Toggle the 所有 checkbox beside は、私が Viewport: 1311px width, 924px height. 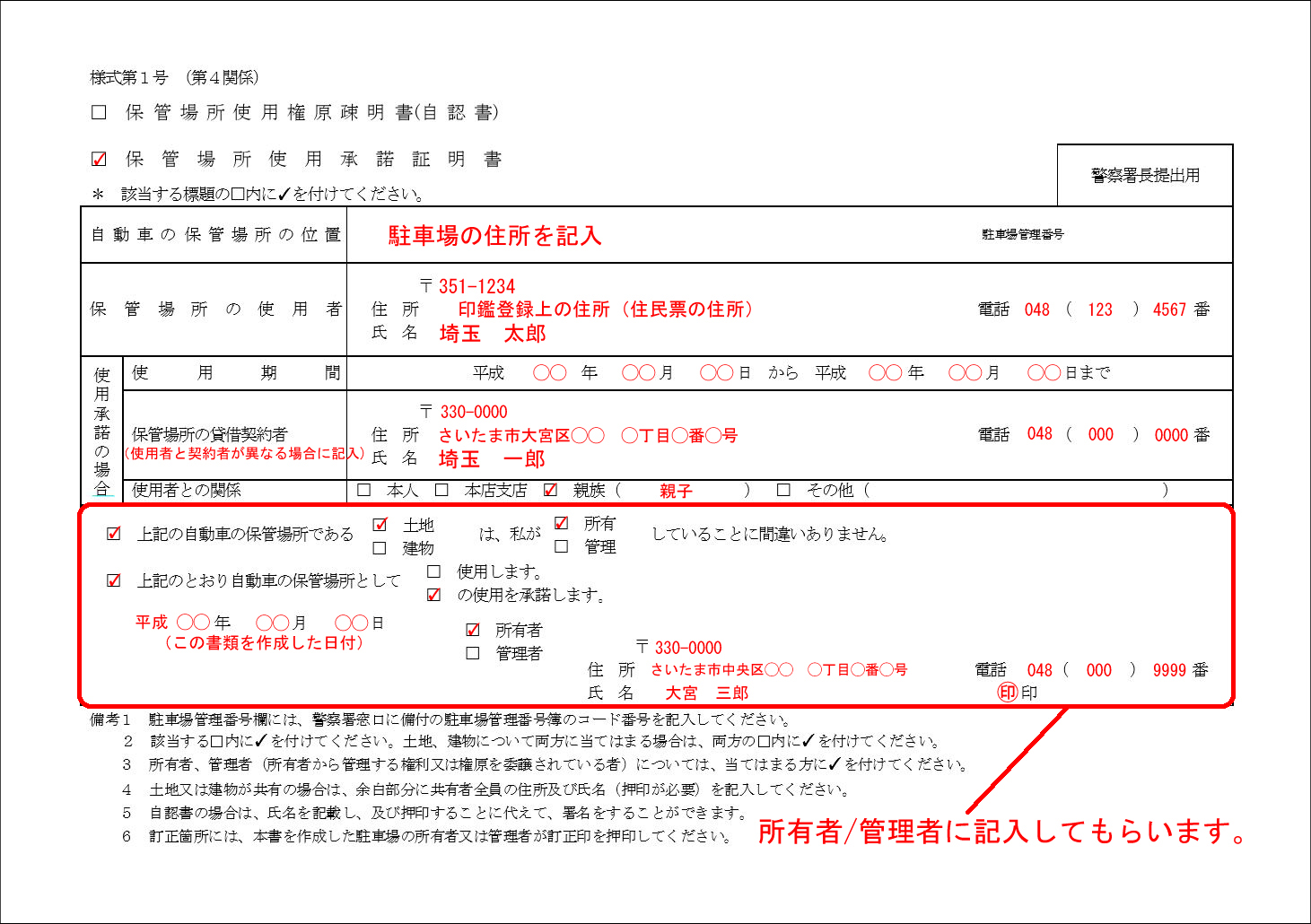pos(562,523)
